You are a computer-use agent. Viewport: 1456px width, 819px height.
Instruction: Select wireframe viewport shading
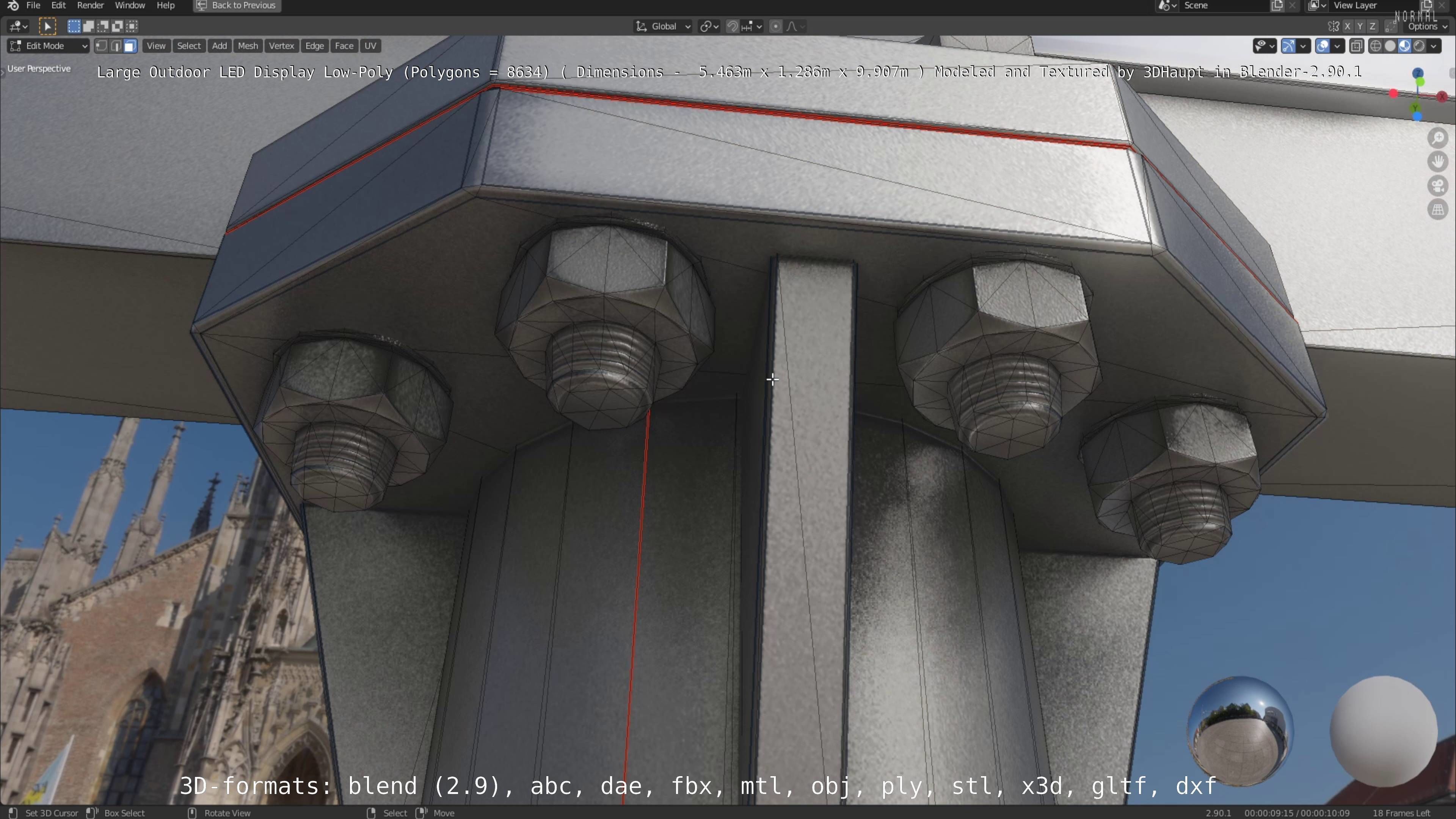pos(1376,46)
